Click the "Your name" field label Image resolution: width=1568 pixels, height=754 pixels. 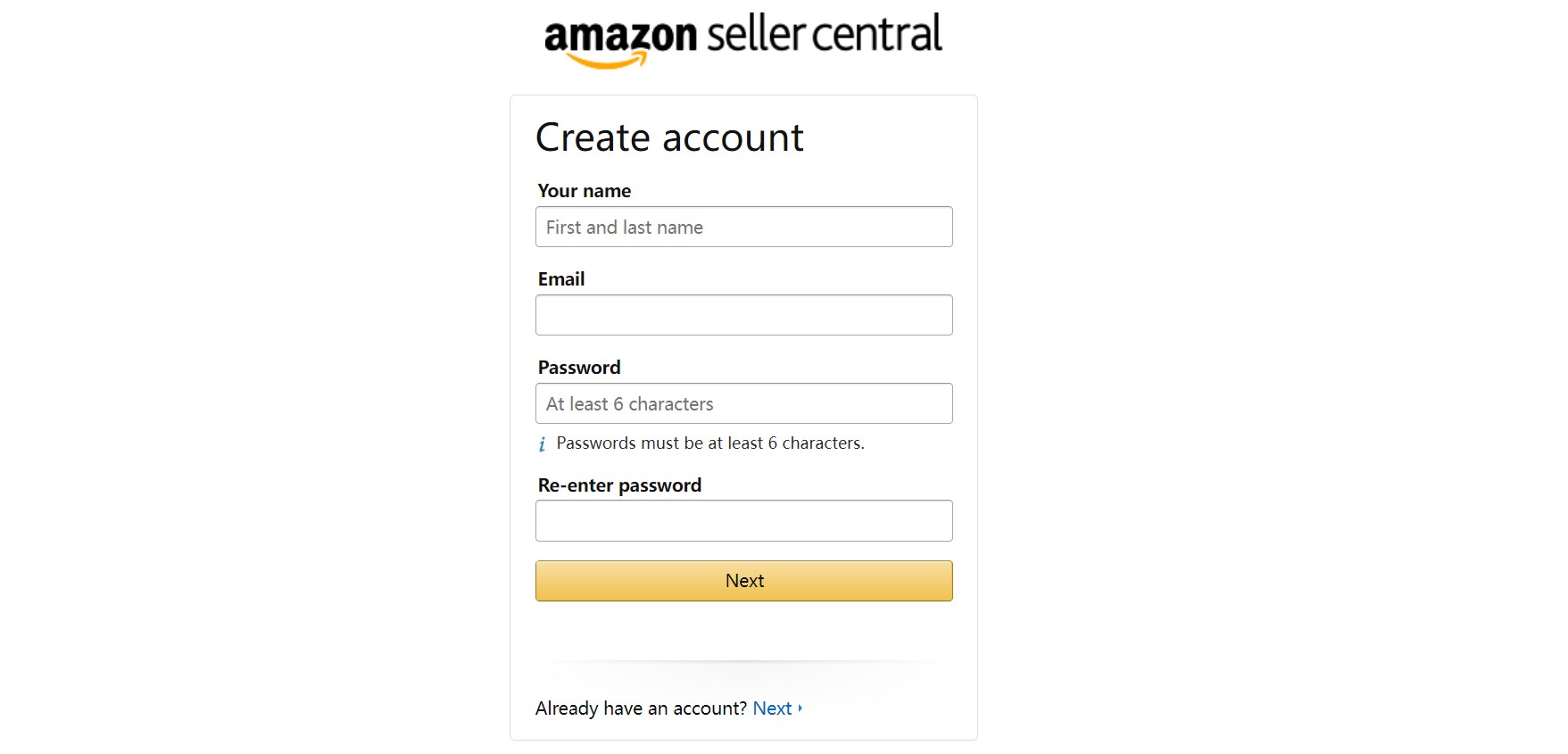pyautogui.click(x=585, y=191)
